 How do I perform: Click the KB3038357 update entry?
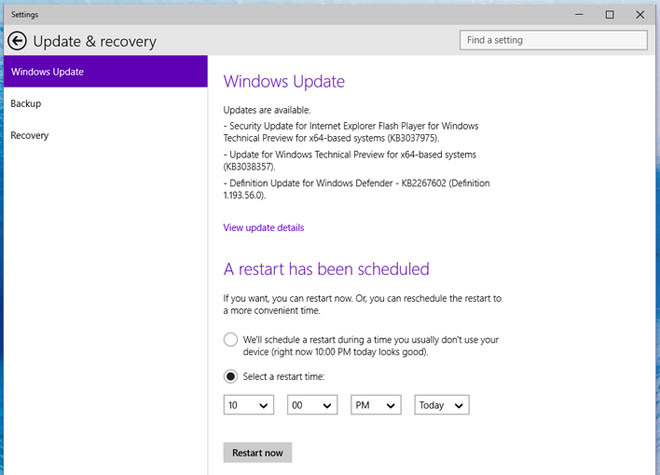click(x=350, y=161)
